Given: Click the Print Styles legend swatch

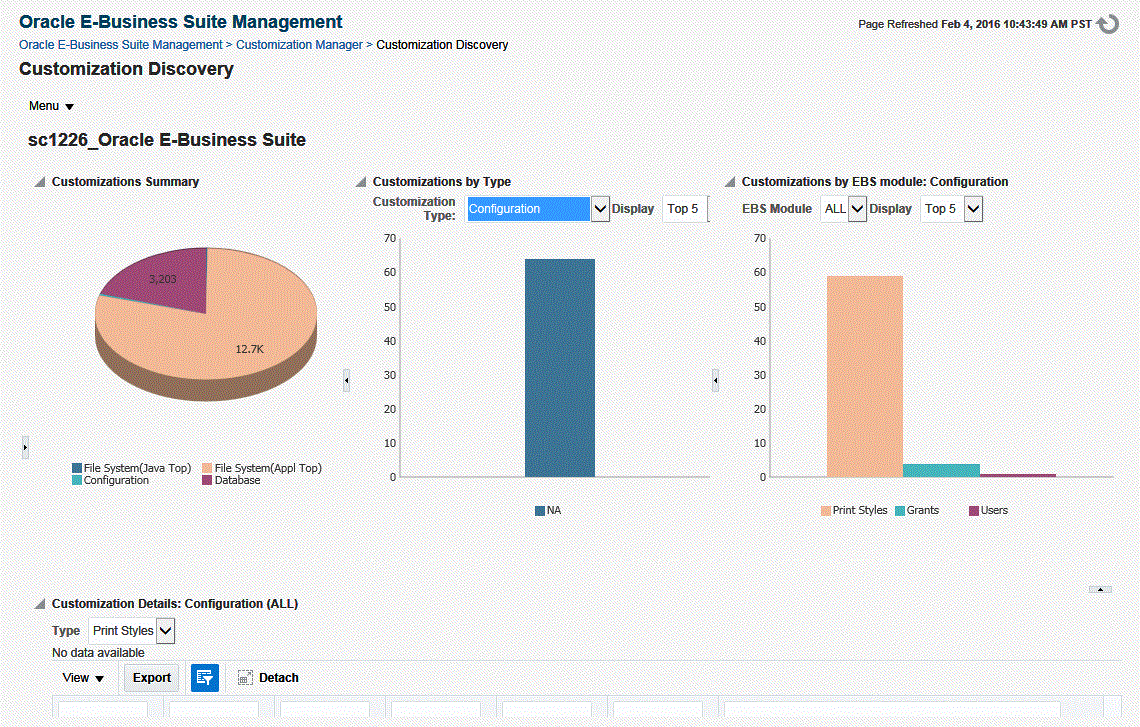Looking at the screenshot, I should click(826, 511).
